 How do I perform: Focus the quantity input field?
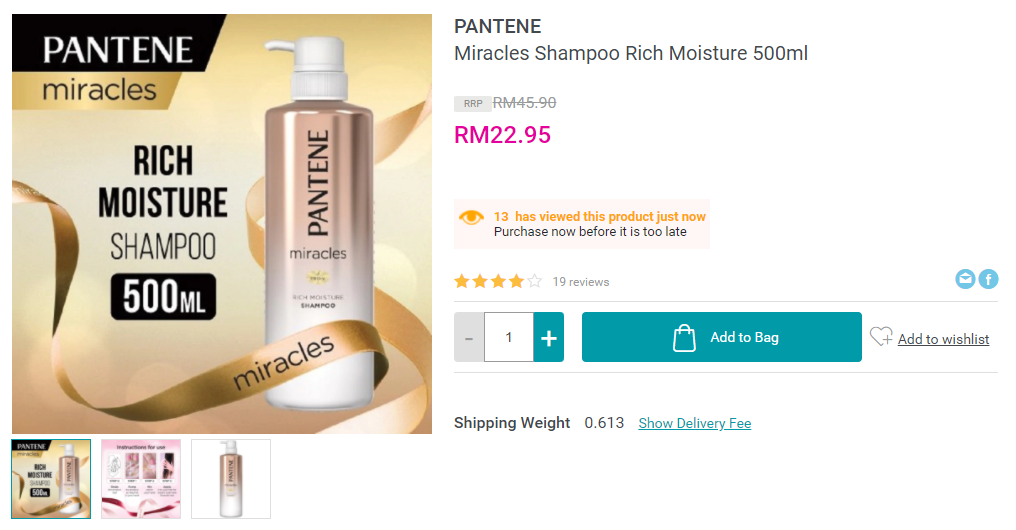tap(509, 337)
